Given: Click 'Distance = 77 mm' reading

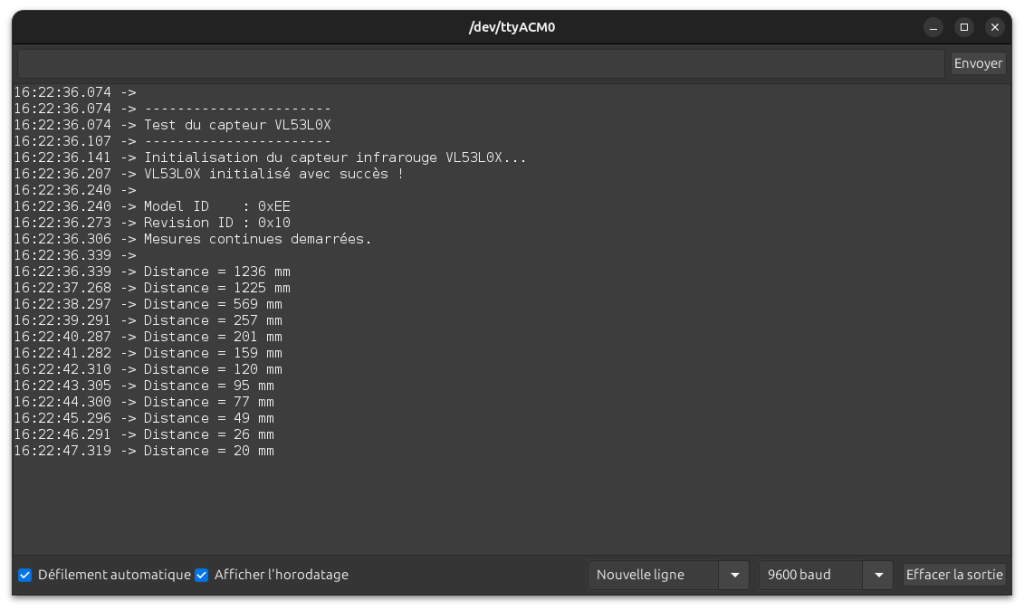Looking at the screenshot, I should tap(209, 402).
